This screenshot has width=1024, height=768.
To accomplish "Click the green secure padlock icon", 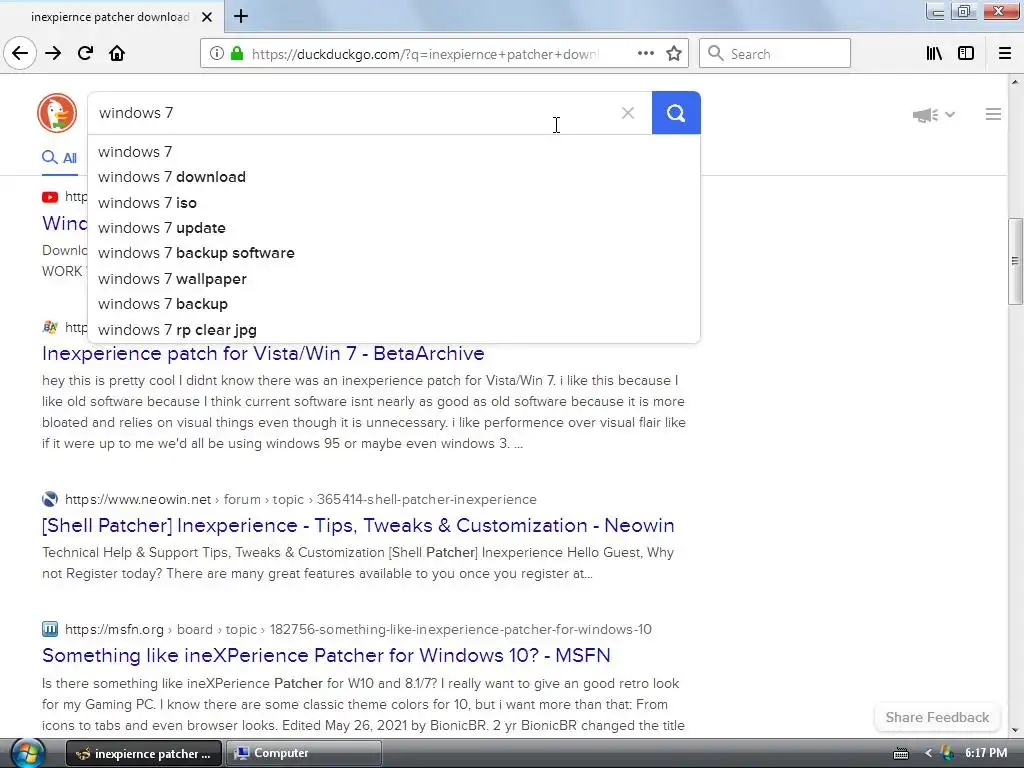I will 237,54.
